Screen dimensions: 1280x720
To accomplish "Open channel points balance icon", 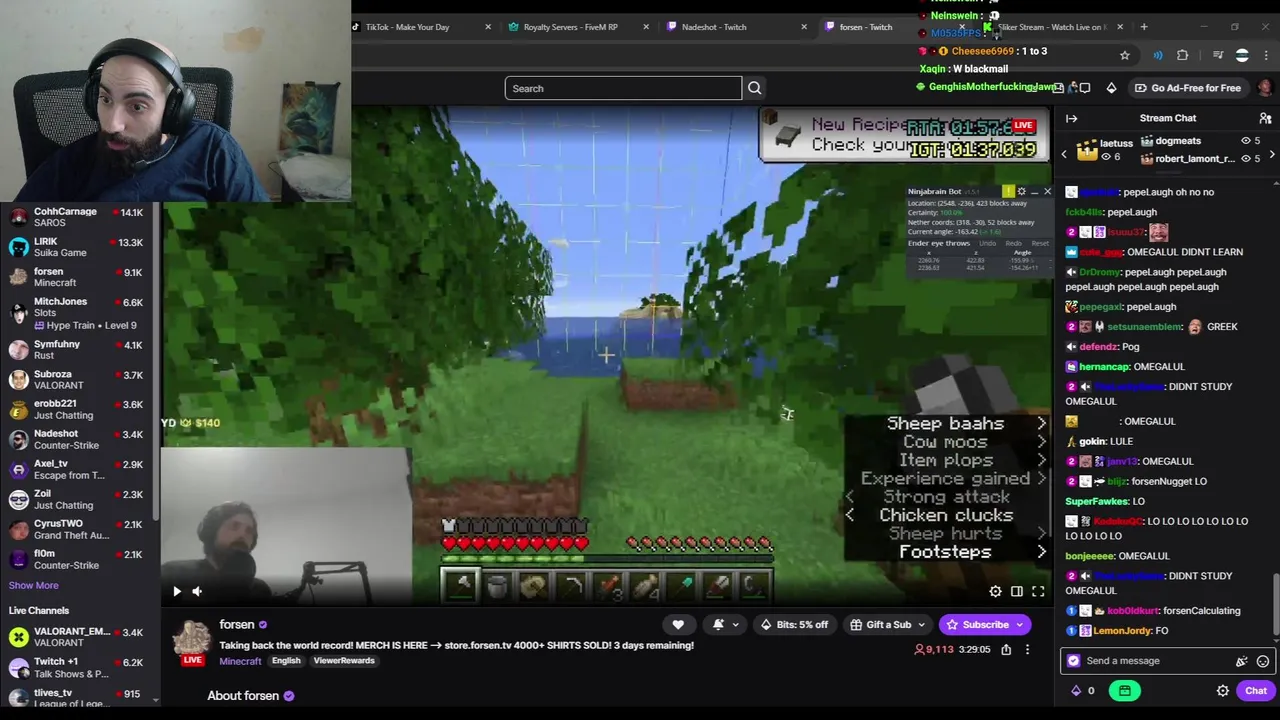I will click(x=1082, y=691).
